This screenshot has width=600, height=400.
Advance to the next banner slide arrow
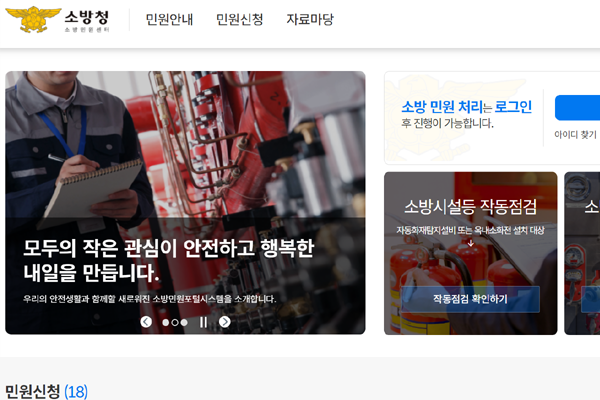coord(225,322)
